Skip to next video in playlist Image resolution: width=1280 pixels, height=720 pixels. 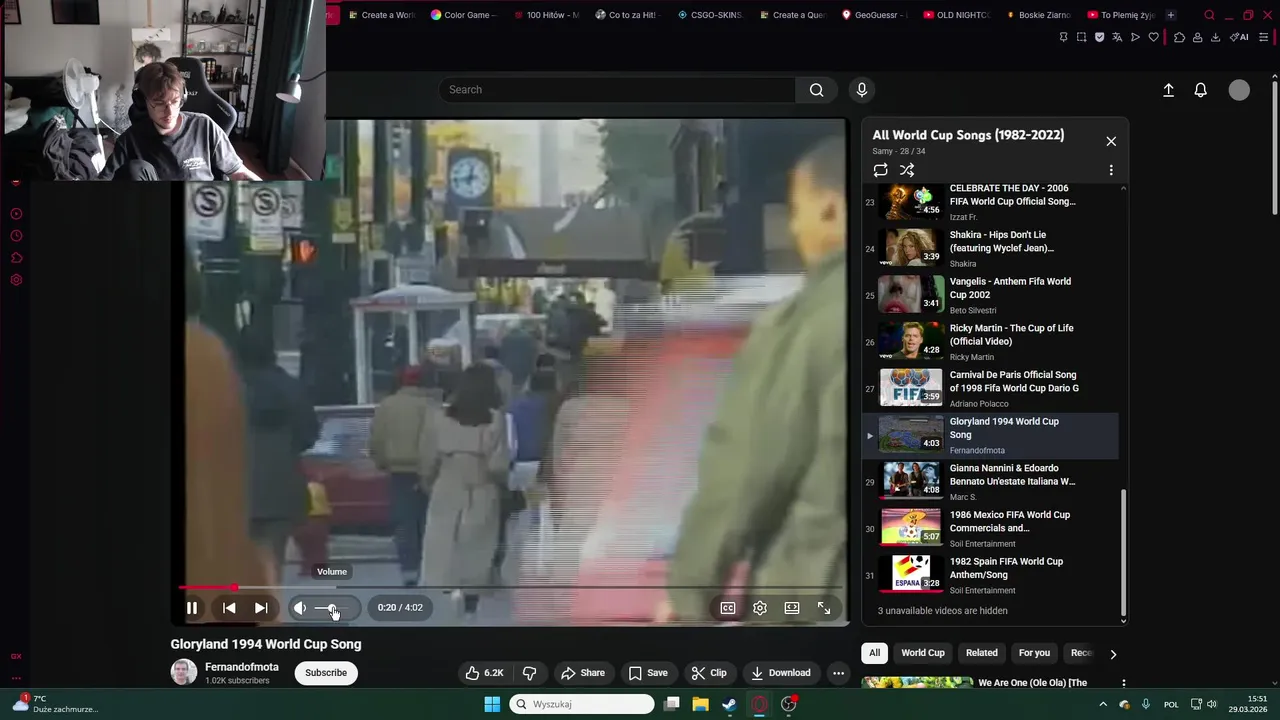click(x=261, y=607)
